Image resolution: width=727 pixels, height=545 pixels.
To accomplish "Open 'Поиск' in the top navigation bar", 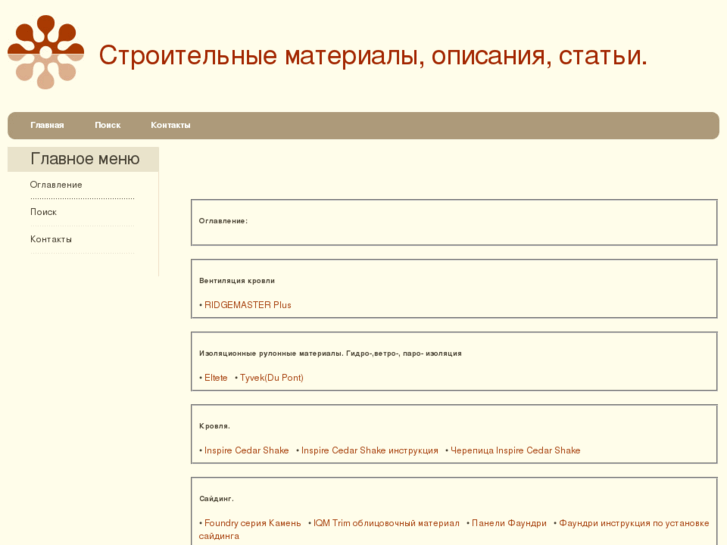I will click(108, 125).
